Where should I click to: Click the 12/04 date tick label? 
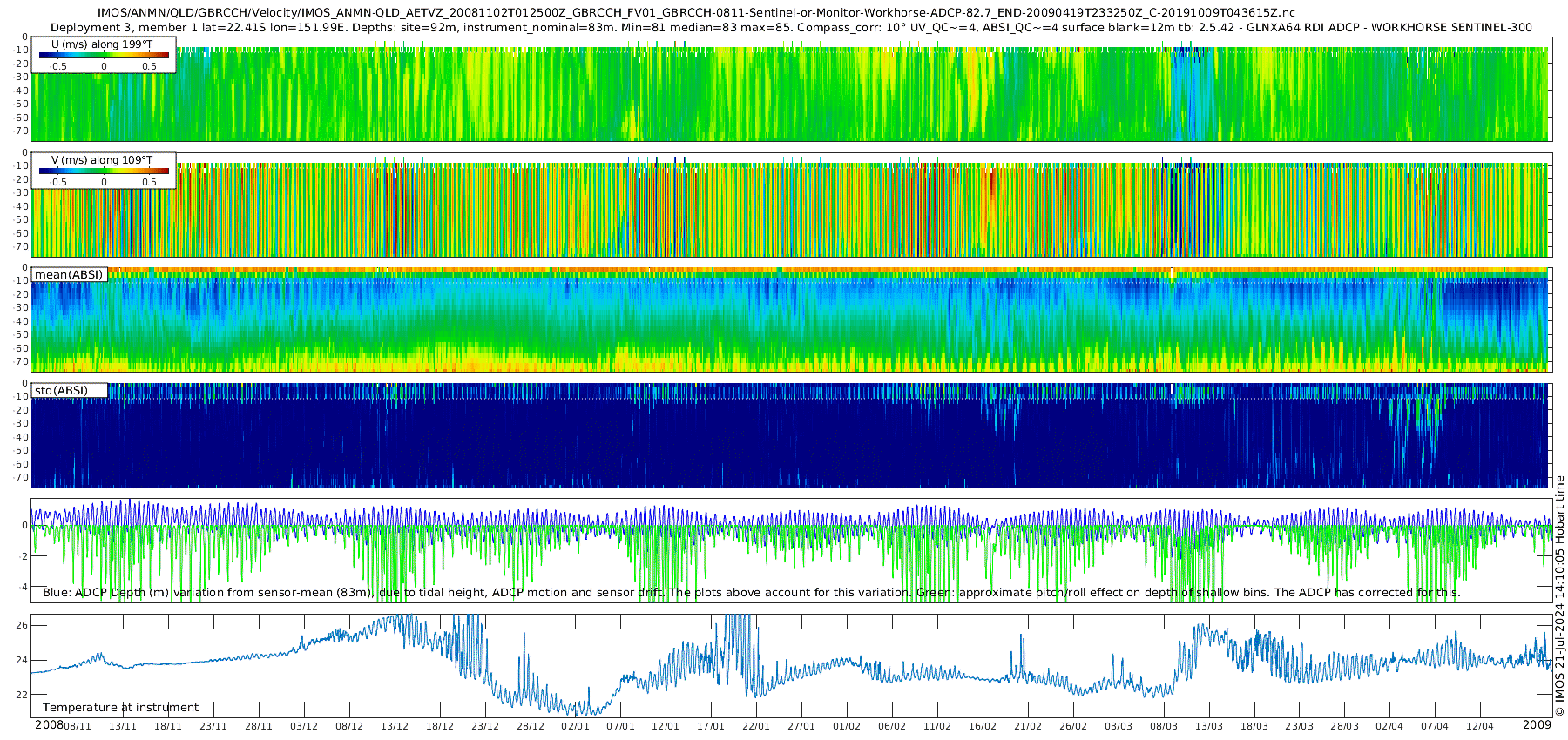click(1479, 726)
